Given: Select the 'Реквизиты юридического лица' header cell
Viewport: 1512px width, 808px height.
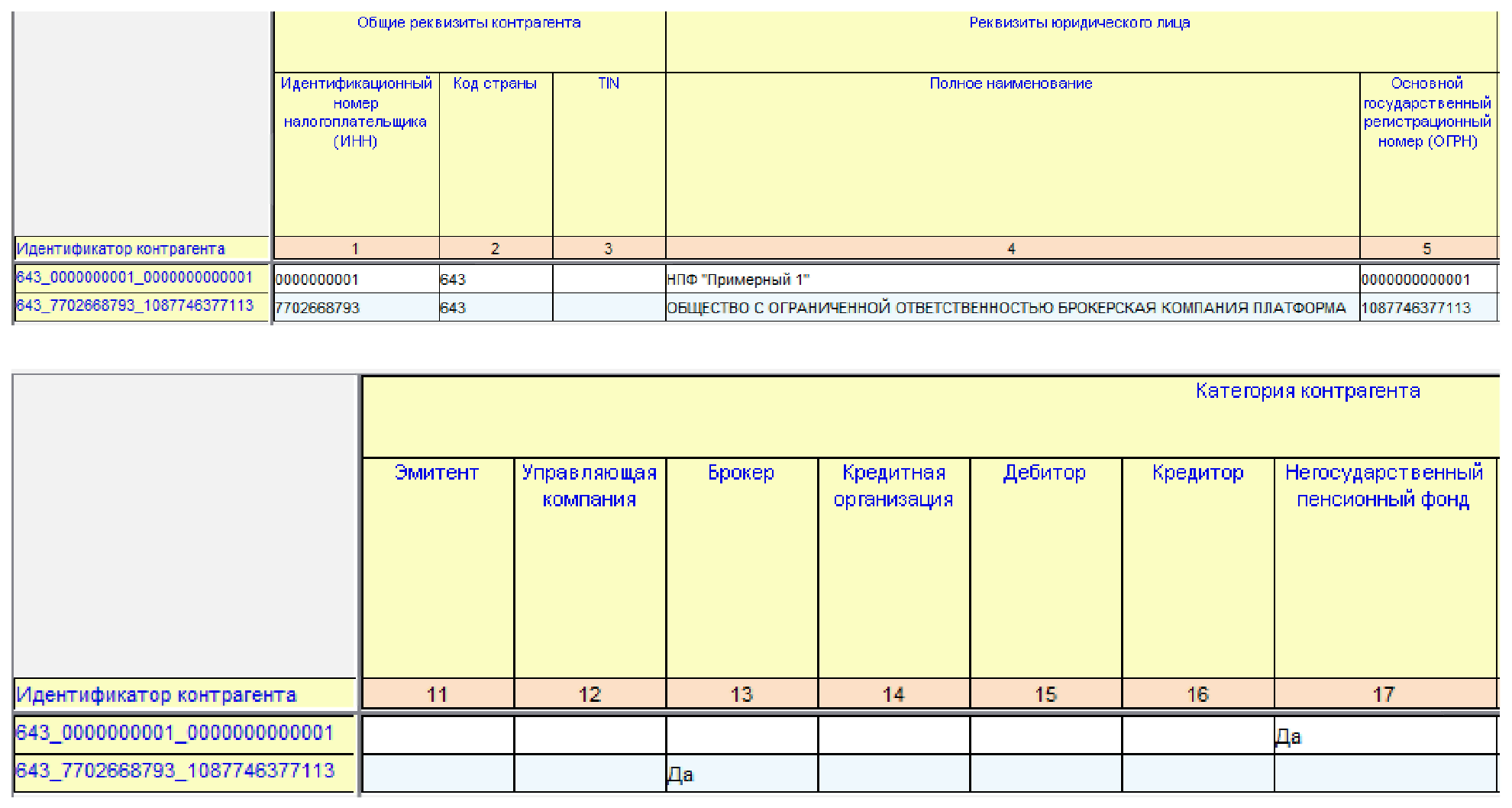Looking at the screenshot, I should point(1081,42).
